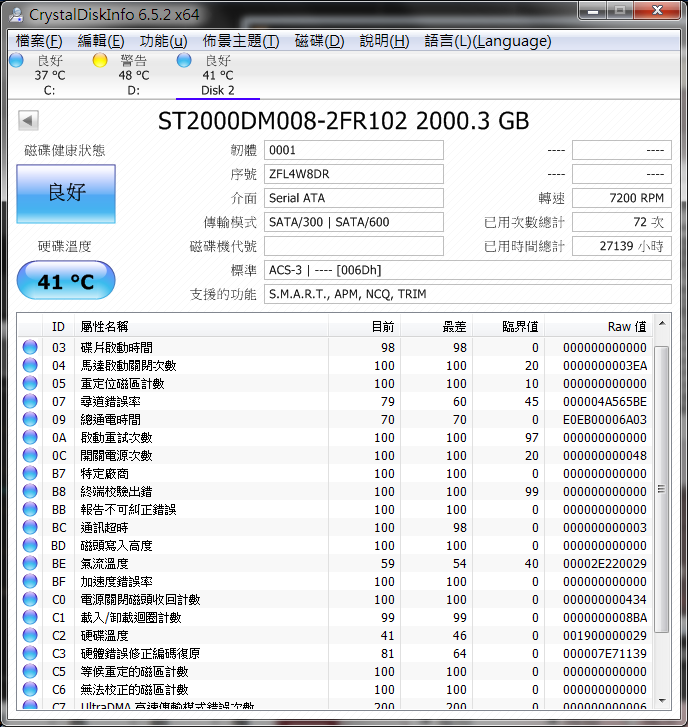Click status circle of attribute C2 row
688x727 pixels.
[x=30, y=636]
